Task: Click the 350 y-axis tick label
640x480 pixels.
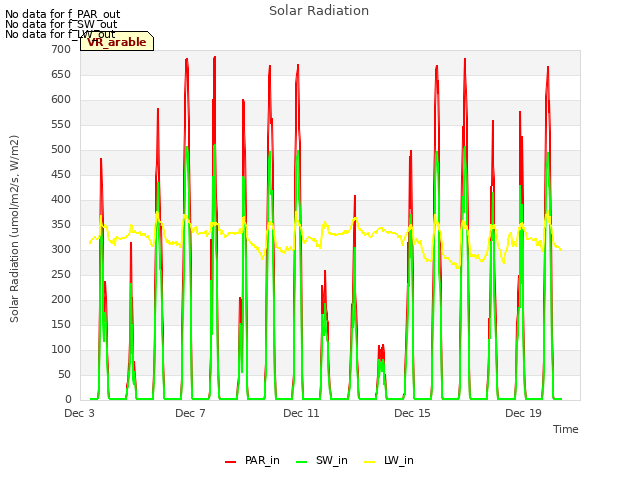Action: pyautogui.click(x=61, y=225)
